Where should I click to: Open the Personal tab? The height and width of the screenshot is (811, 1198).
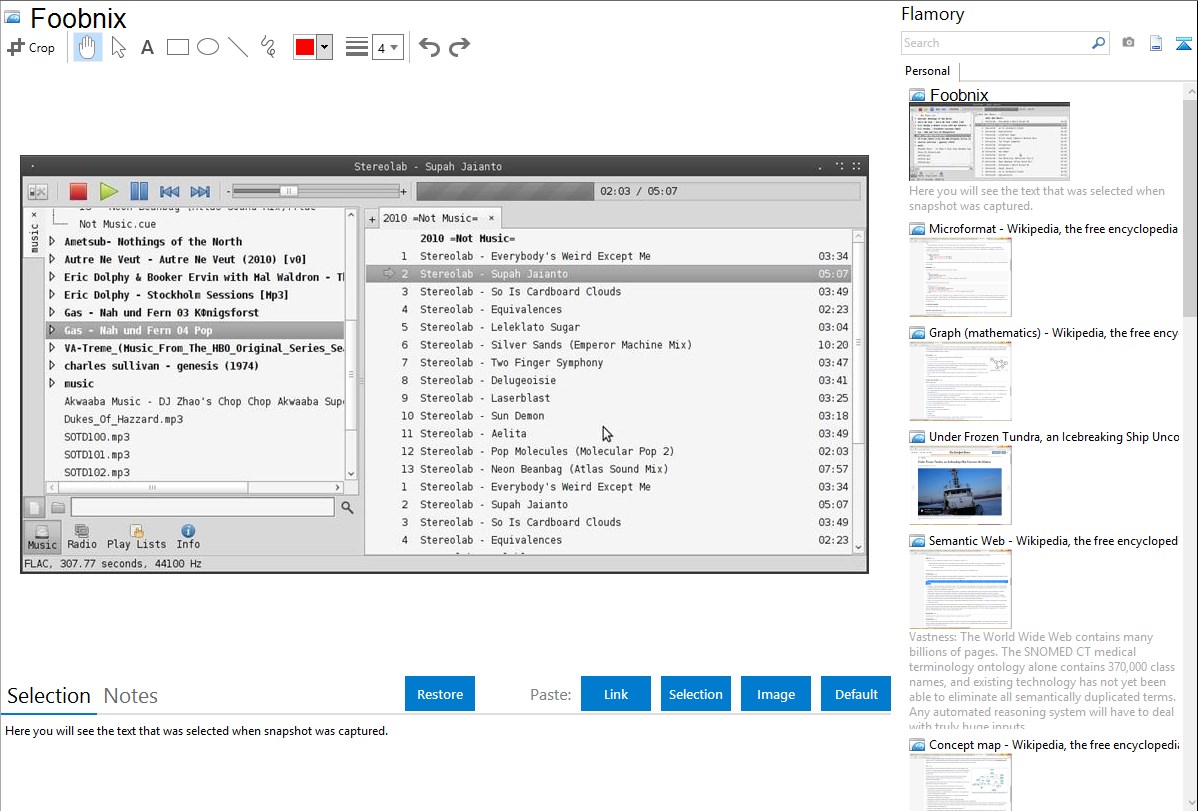927,71
